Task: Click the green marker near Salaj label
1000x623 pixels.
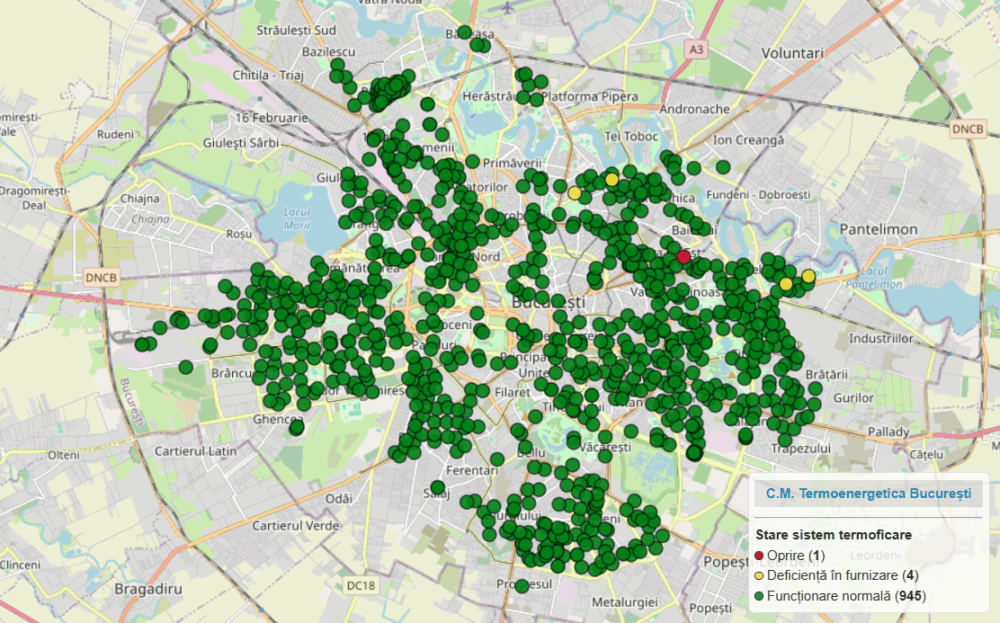Action: (x=438, y=487)
